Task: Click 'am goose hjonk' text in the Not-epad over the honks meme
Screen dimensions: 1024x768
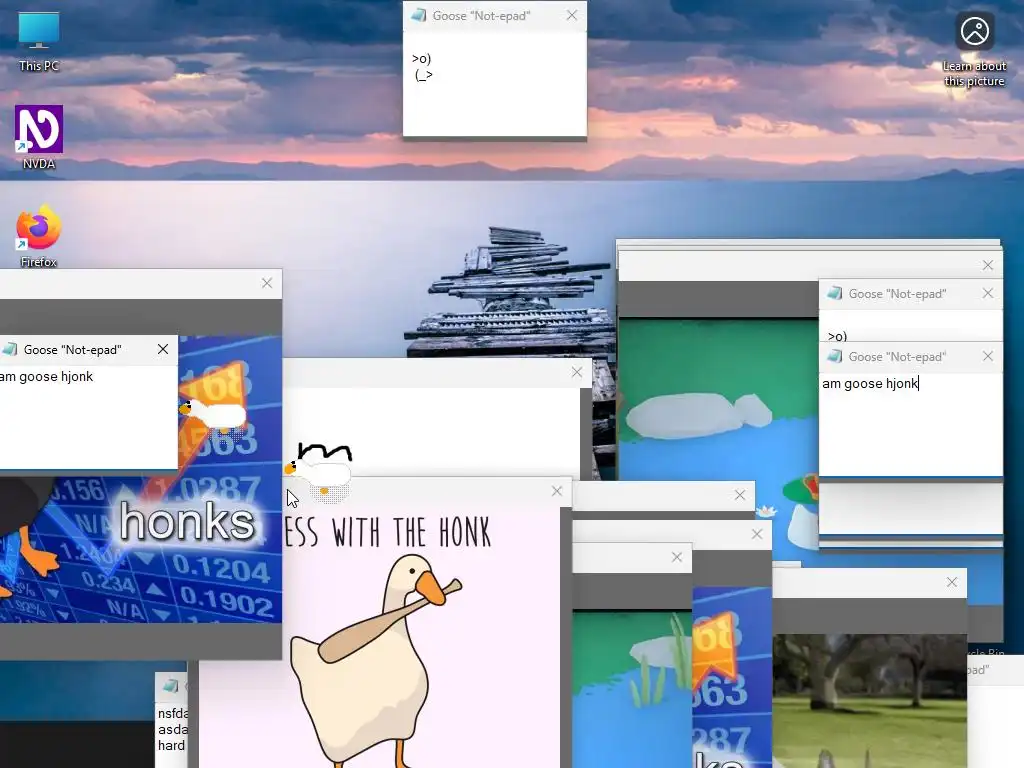Action: 46,376
